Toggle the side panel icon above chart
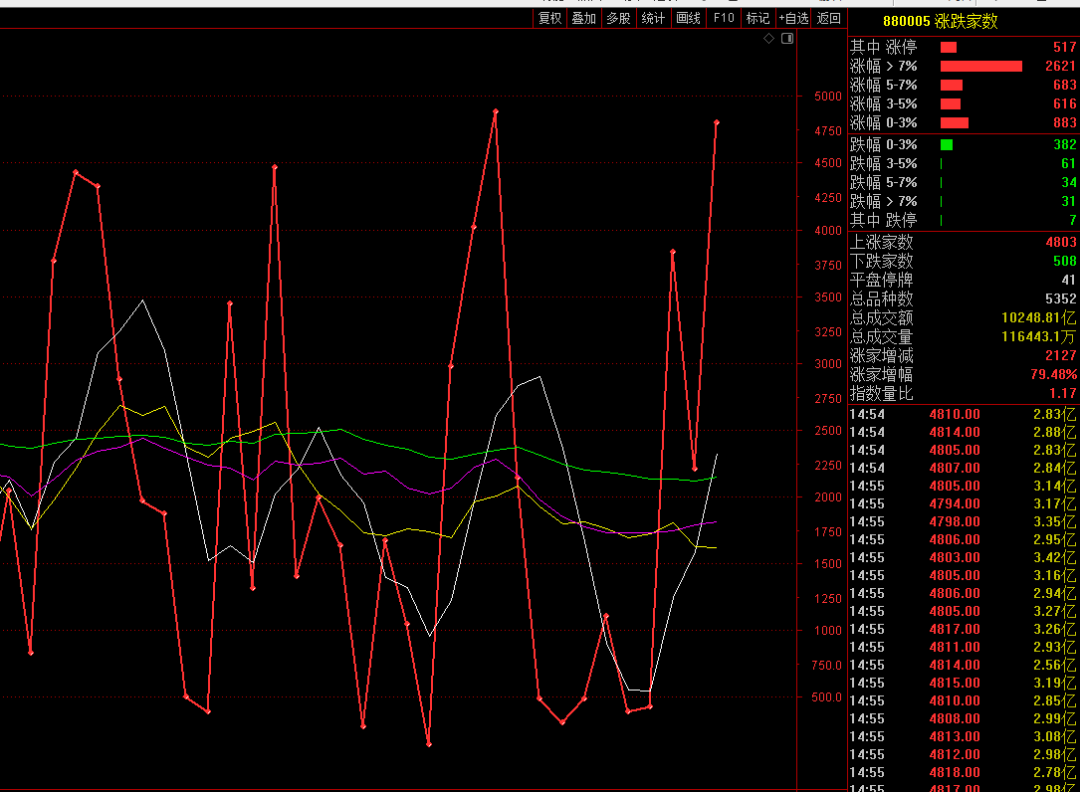This screenshot has height=792, width=1080. [x=787, y=39]
